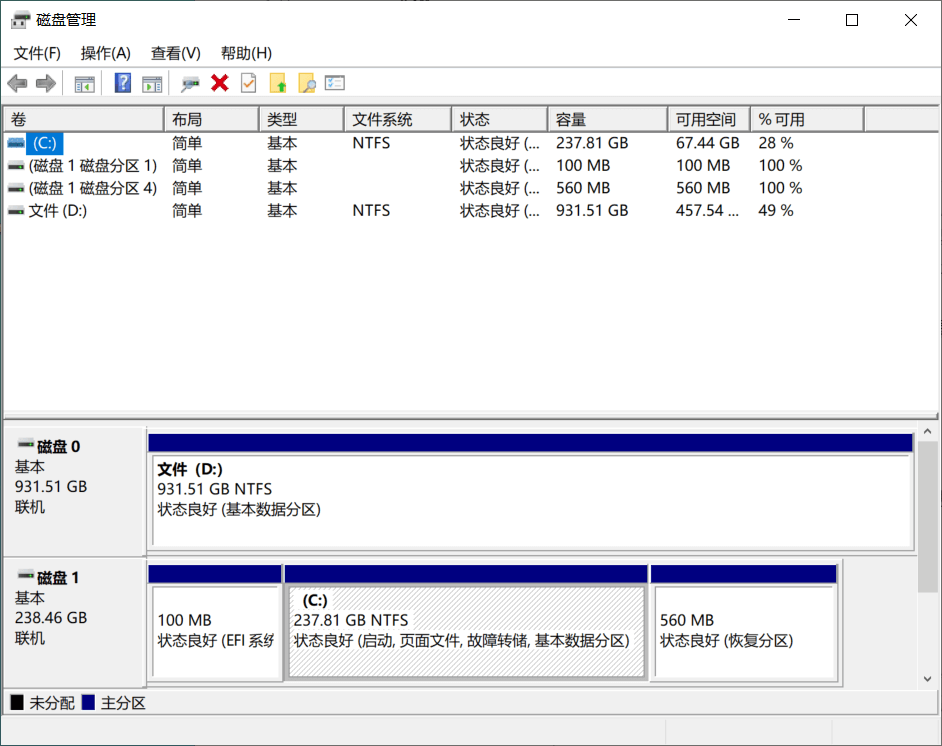Select the (磁盘 1 磁盘分区 4) volume row

point(471,189)
